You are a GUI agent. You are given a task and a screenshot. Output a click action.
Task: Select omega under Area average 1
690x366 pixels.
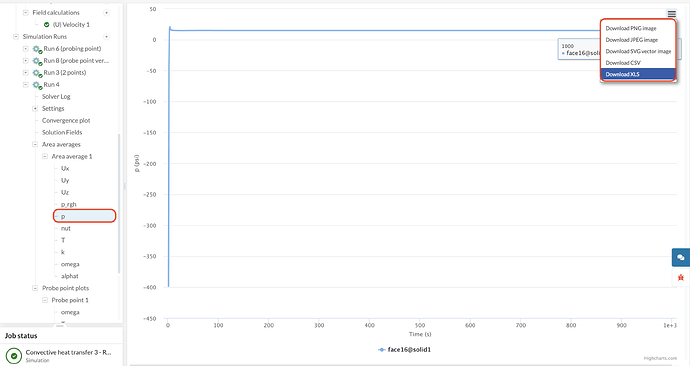[70, 264]
